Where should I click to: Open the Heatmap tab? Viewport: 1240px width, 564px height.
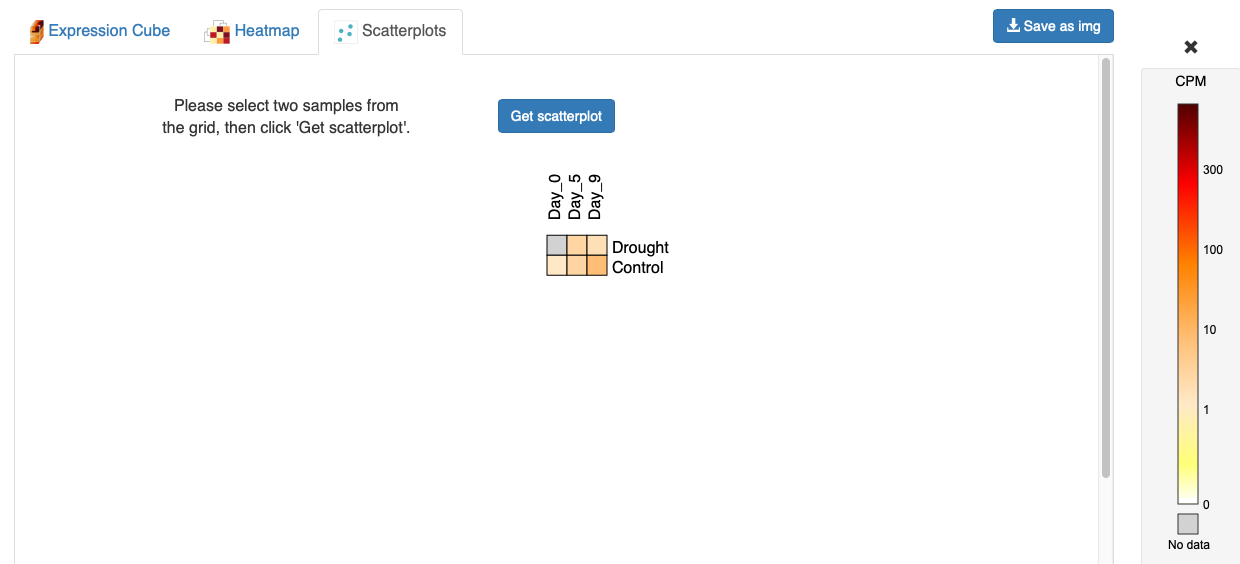tap(252, 31)
